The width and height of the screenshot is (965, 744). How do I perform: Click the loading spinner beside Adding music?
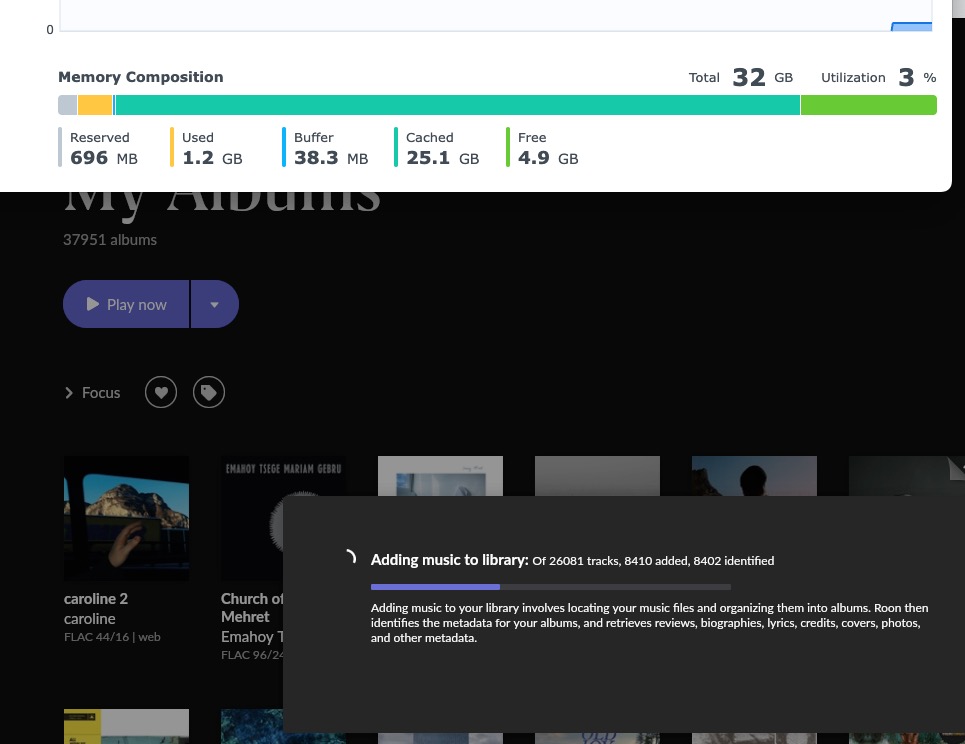(349, 558)
